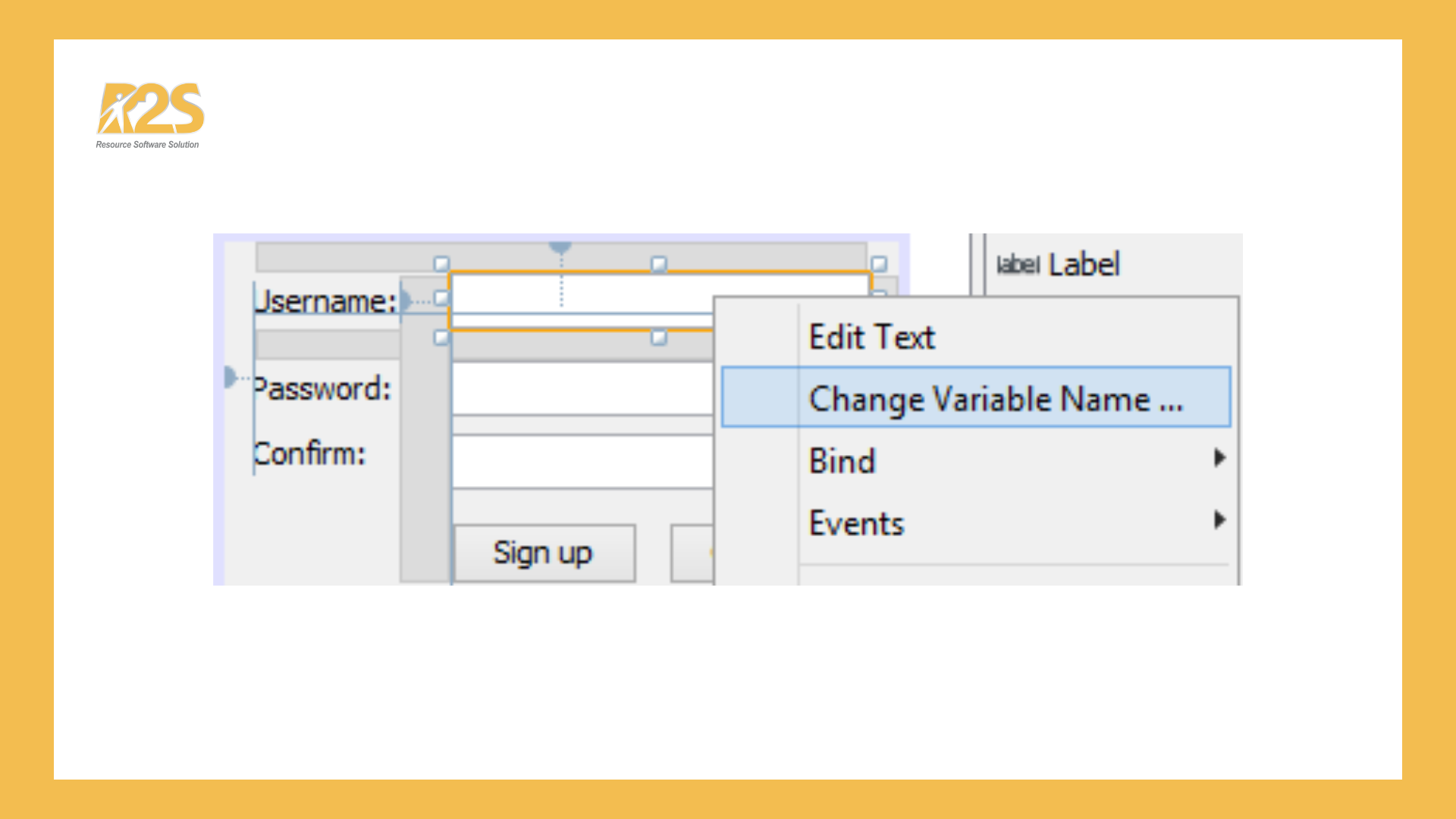This screenshot has width=1456, height=819.
Task: Click the partially hidden button beside Sign up
Action: (692, 554)
